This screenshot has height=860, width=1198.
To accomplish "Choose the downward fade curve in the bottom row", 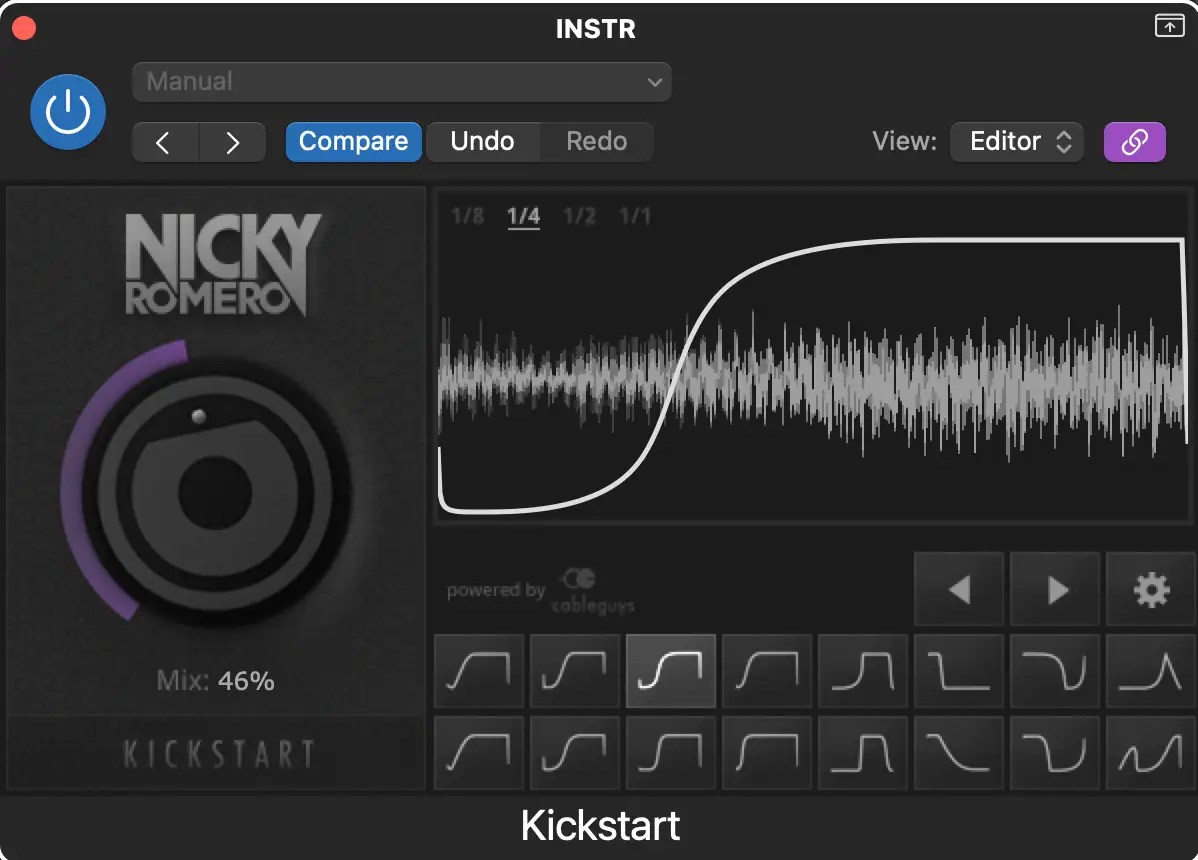I will (x=959, y=753).
